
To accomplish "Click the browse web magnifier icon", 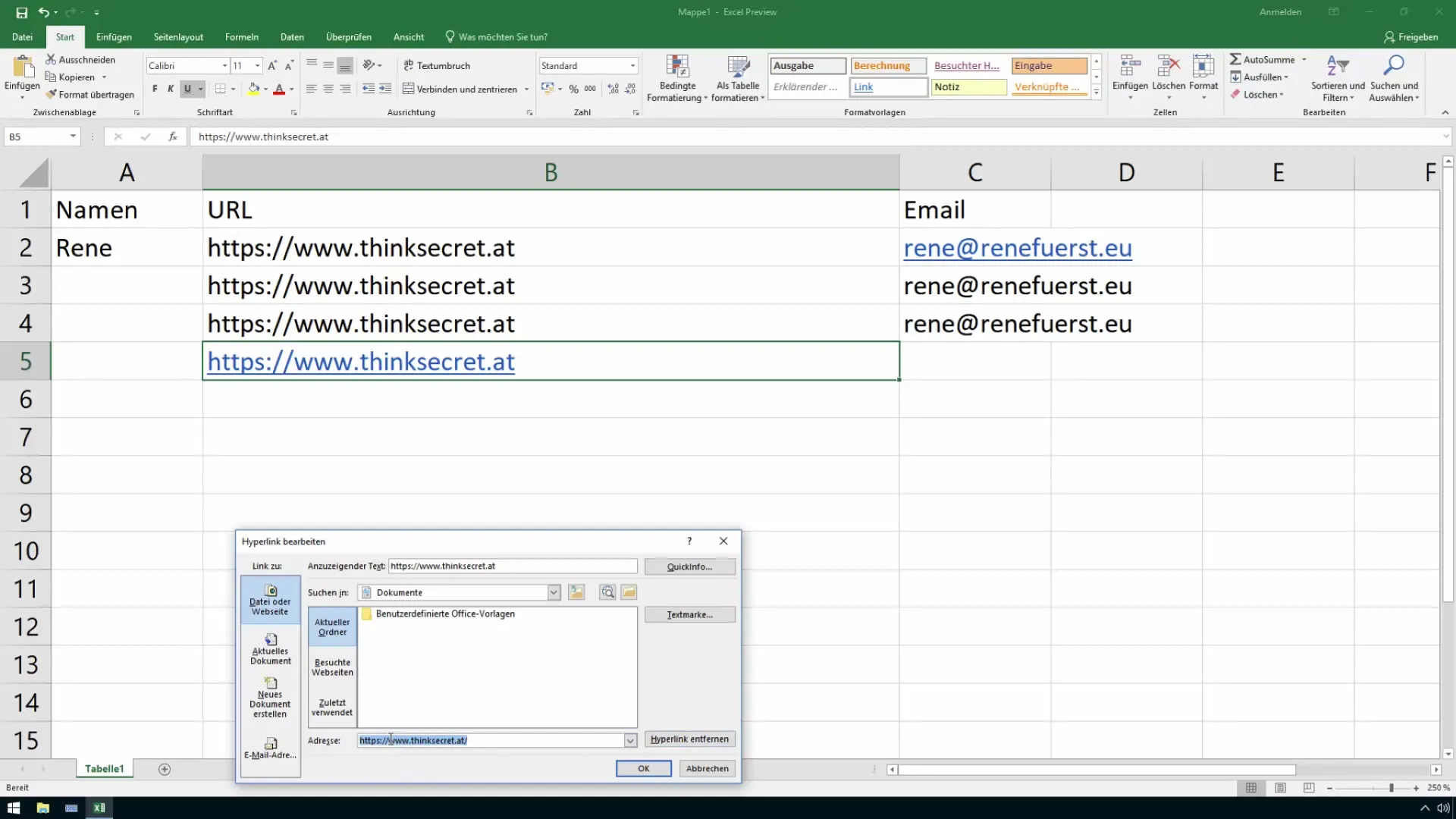I will pos(607,592).
